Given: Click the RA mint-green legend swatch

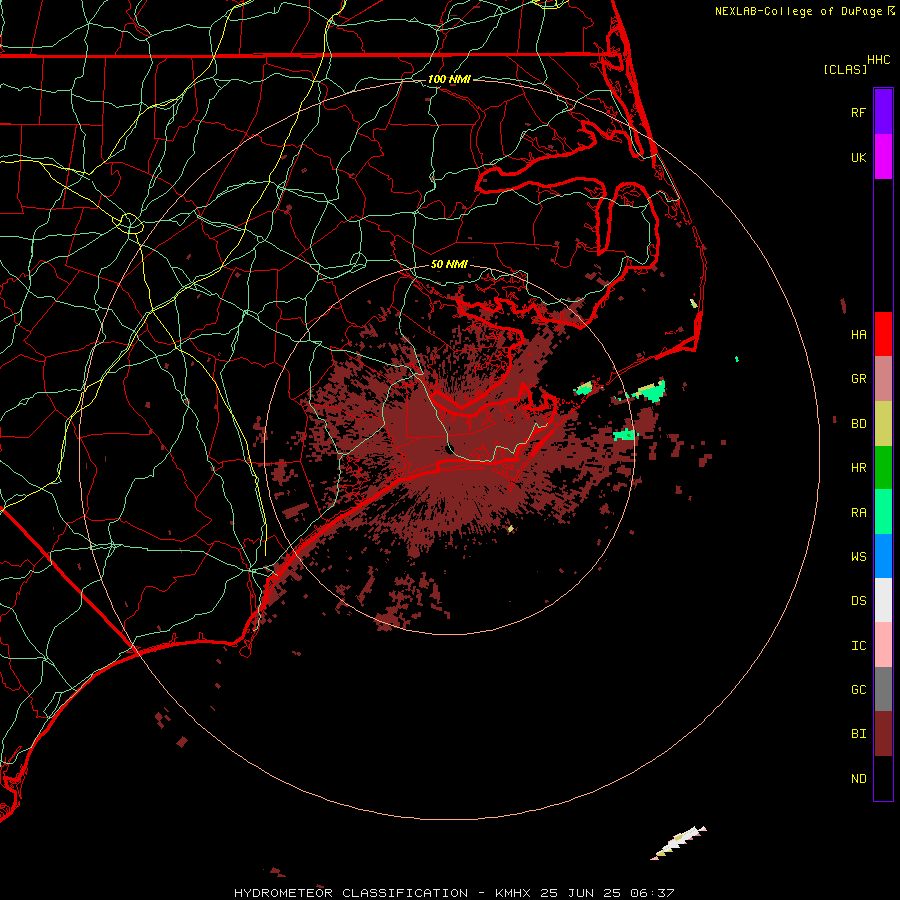Looking at the screenshot, I should (883, 512).
